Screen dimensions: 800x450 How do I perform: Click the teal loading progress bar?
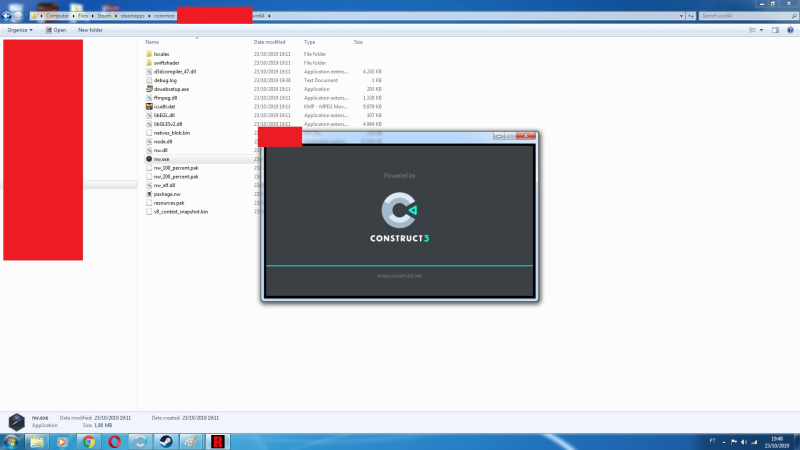click(x=399, y=265)
